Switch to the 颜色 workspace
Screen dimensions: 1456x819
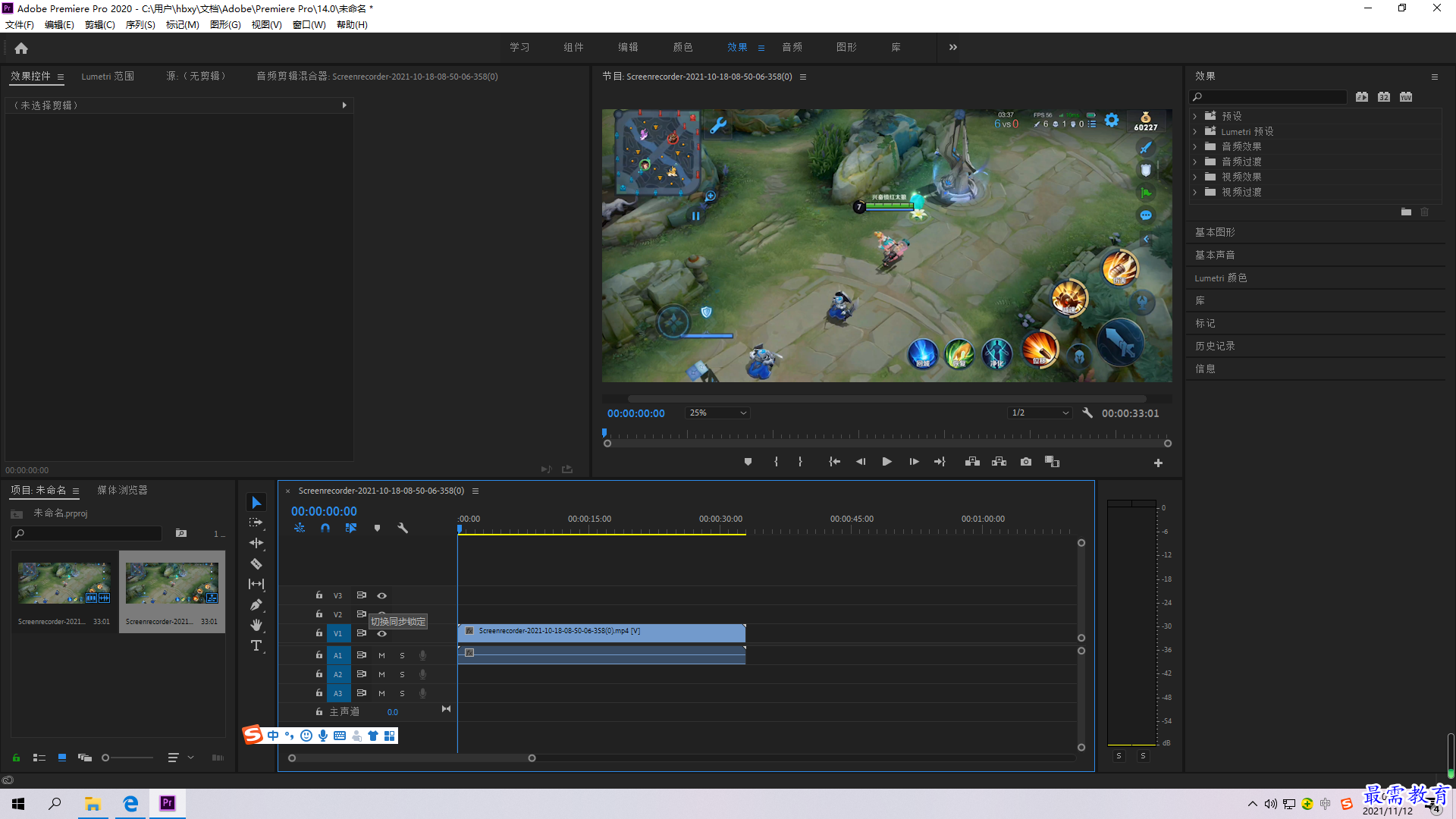(x=682, y=47)
